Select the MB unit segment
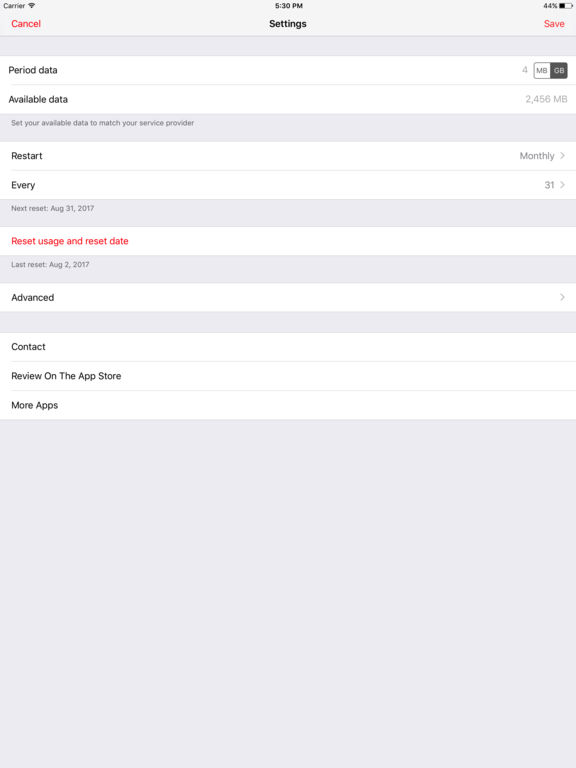 coord(542,71)
